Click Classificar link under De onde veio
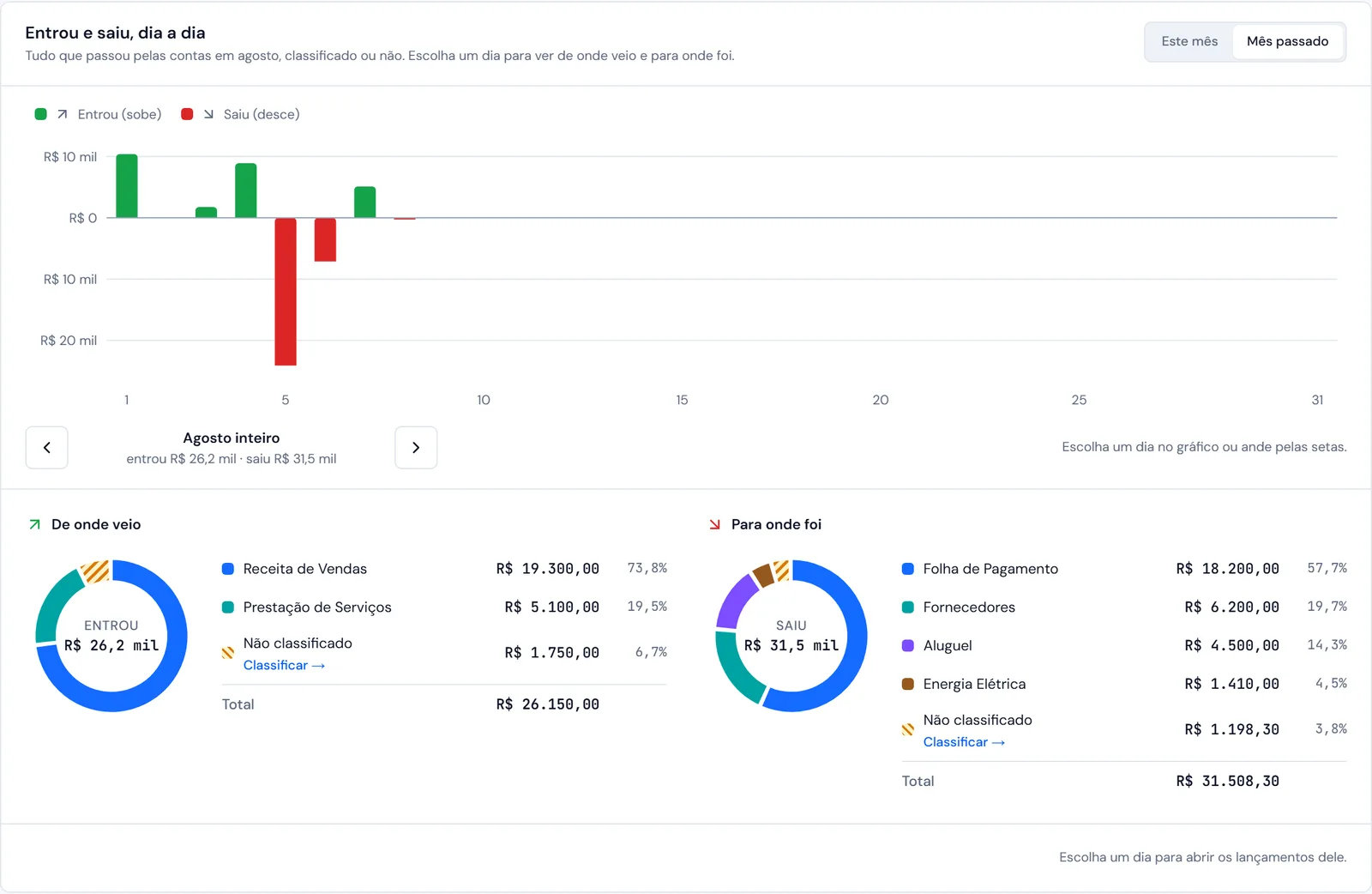The height and width of the screenshot is (894, 1372). (284, 665)
